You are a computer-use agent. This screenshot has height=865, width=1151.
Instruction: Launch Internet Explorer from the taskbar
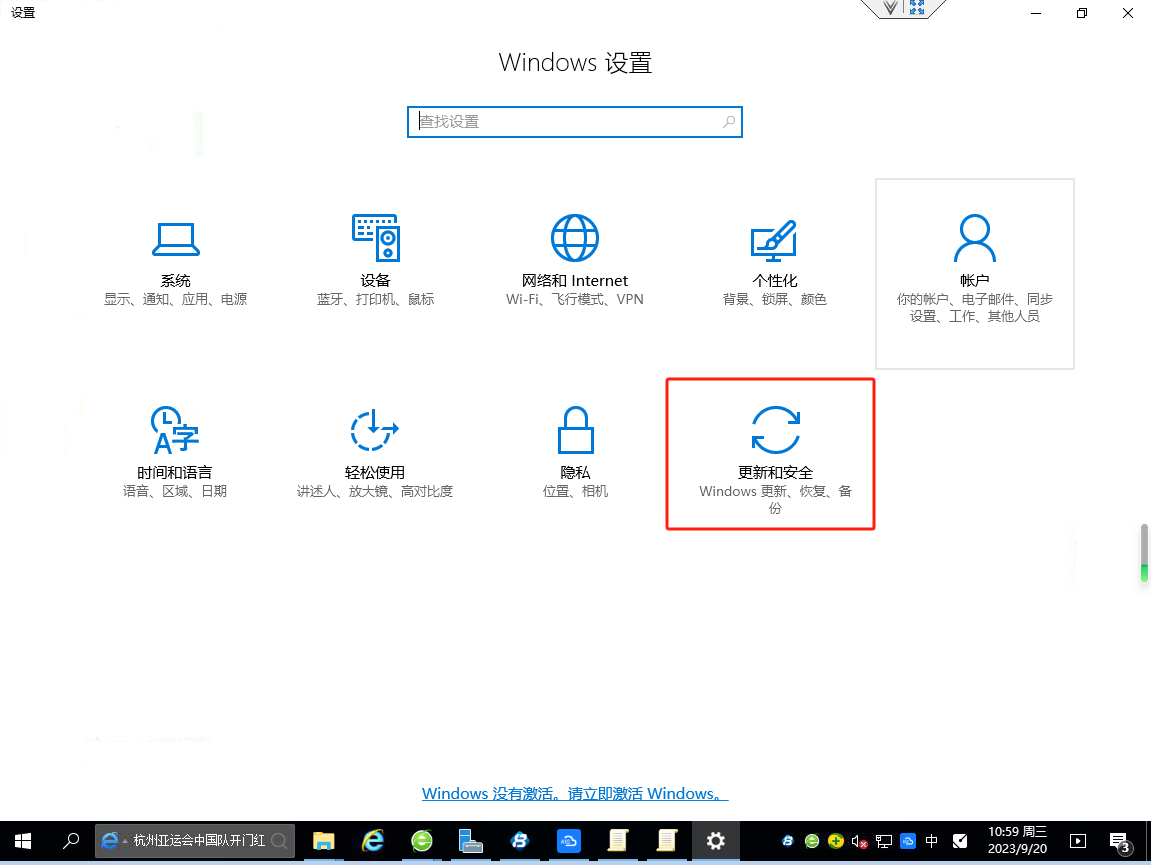pyautogui.click(x=373, y=841)
